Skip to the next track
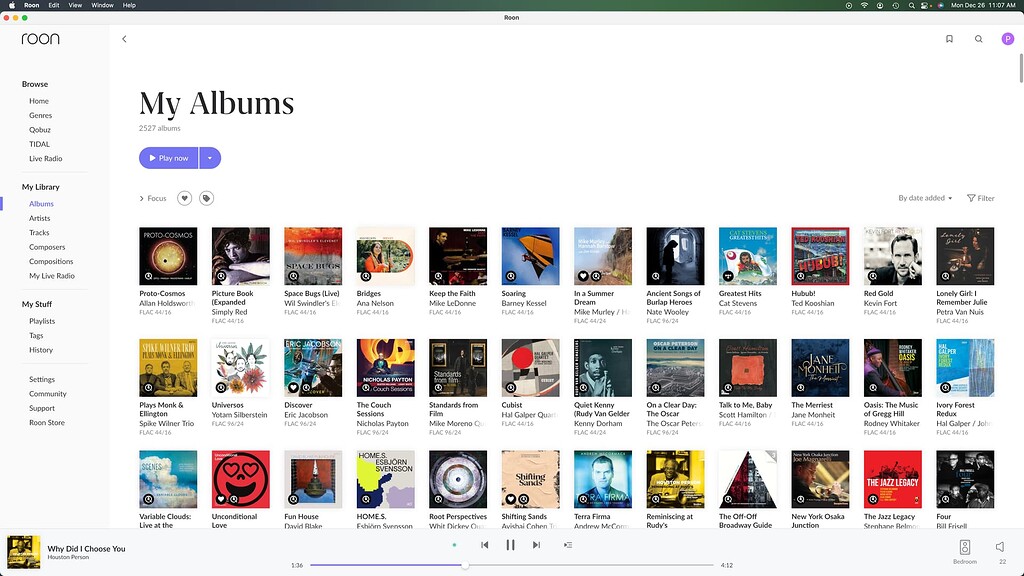This screenshot has width=1024, height=576. pos(537,545)
